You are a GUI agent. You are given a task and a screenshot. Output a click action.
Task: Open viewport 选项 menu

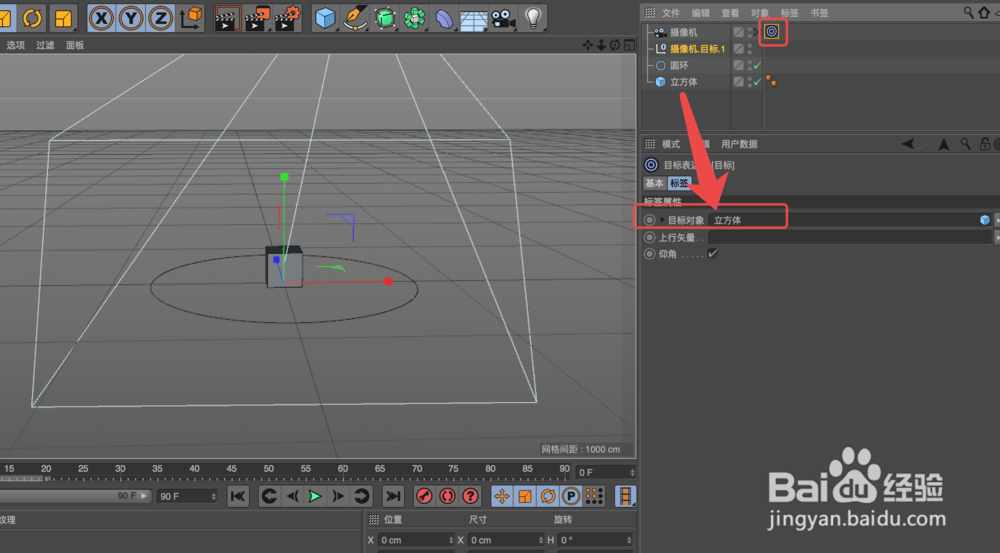(x=15, y=45)
